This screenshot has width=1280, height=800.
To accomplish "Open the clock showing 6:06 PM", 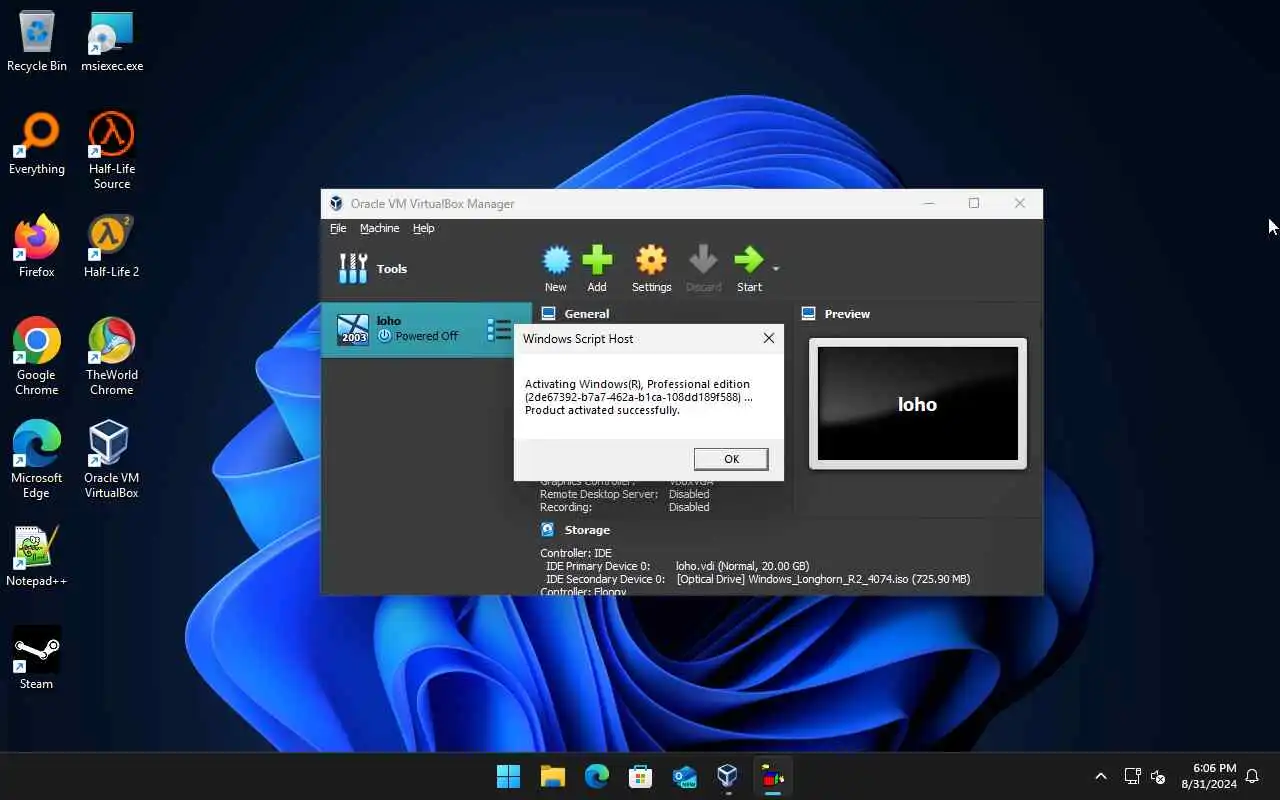I will pos(1209,776).
